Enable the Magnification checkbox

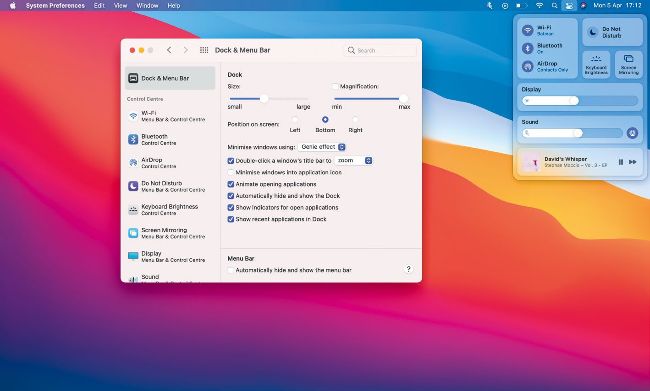(x=335, y=86)
